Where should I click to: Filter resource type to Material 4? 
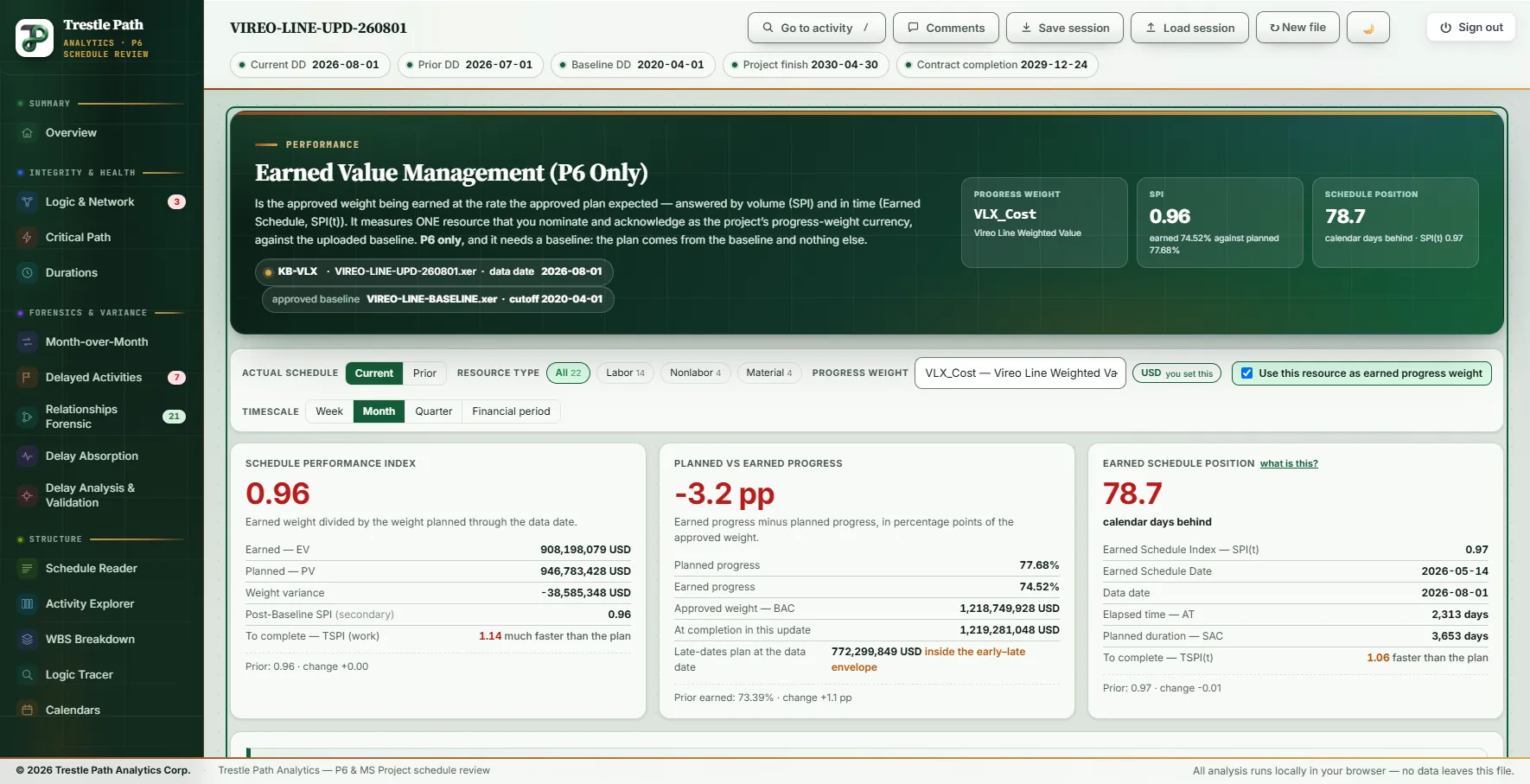(769, 373)
